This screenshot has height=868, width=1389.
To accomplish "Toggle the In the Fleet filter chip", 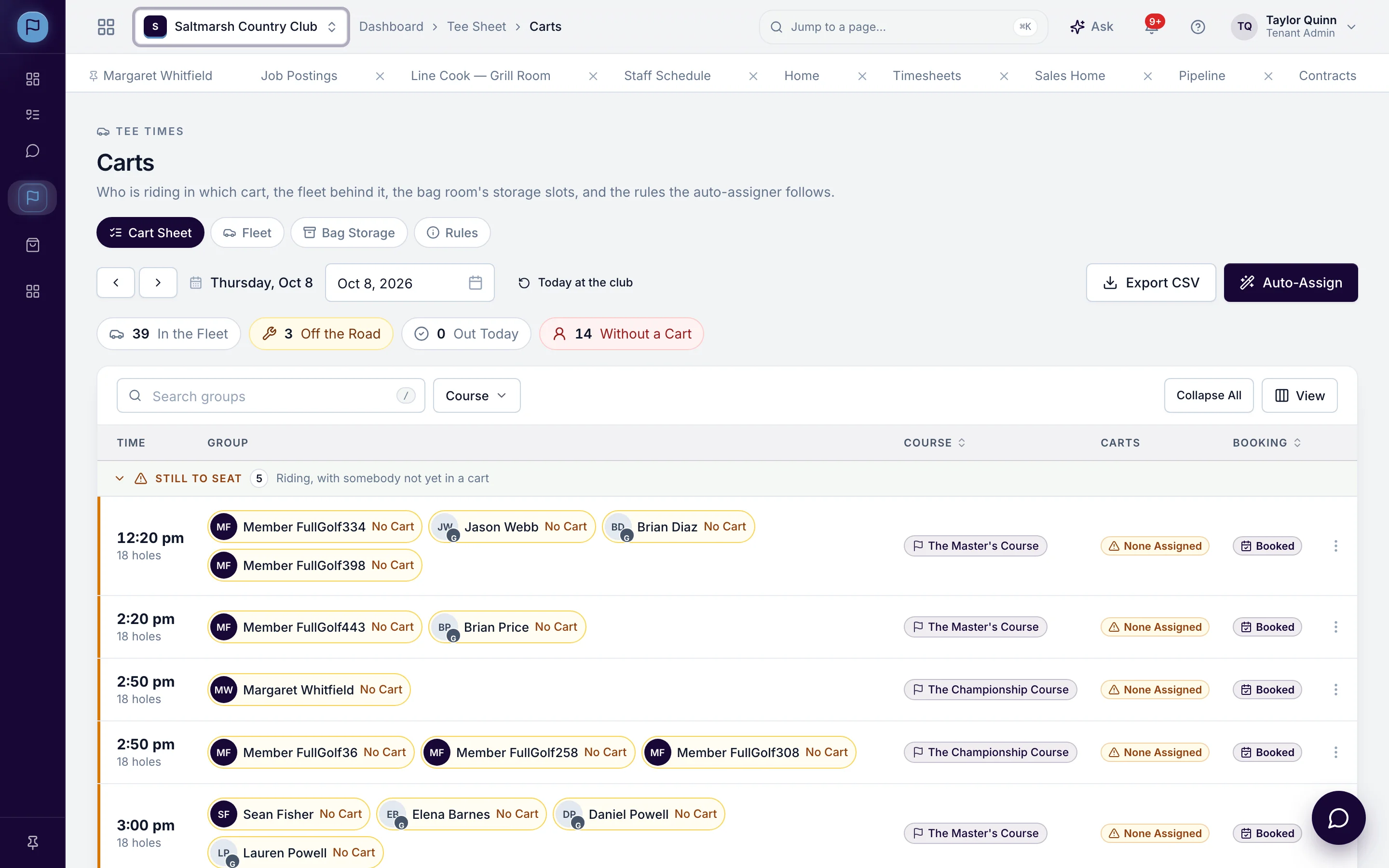I will 169,334.
